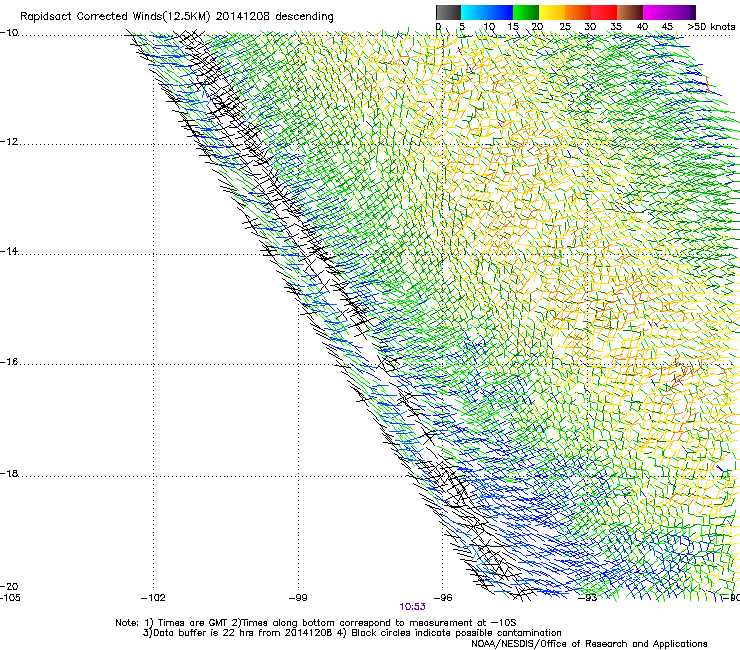Click the '-102' longitude axis label
Image resolution: width=740 pixels, height=650 pixels.
tap(153, 598)
